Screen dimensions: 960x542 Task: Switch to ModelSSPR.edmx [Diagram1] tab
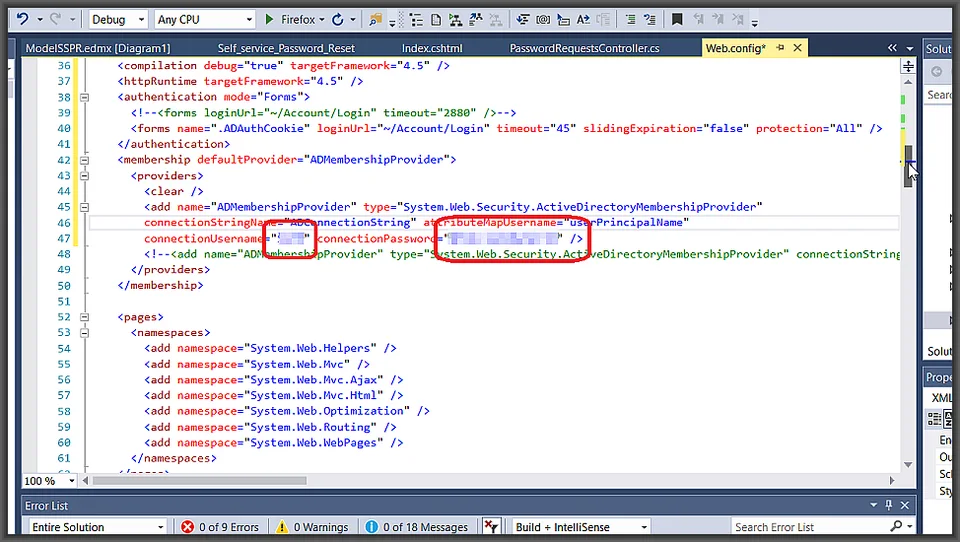(x=98, y=48)
